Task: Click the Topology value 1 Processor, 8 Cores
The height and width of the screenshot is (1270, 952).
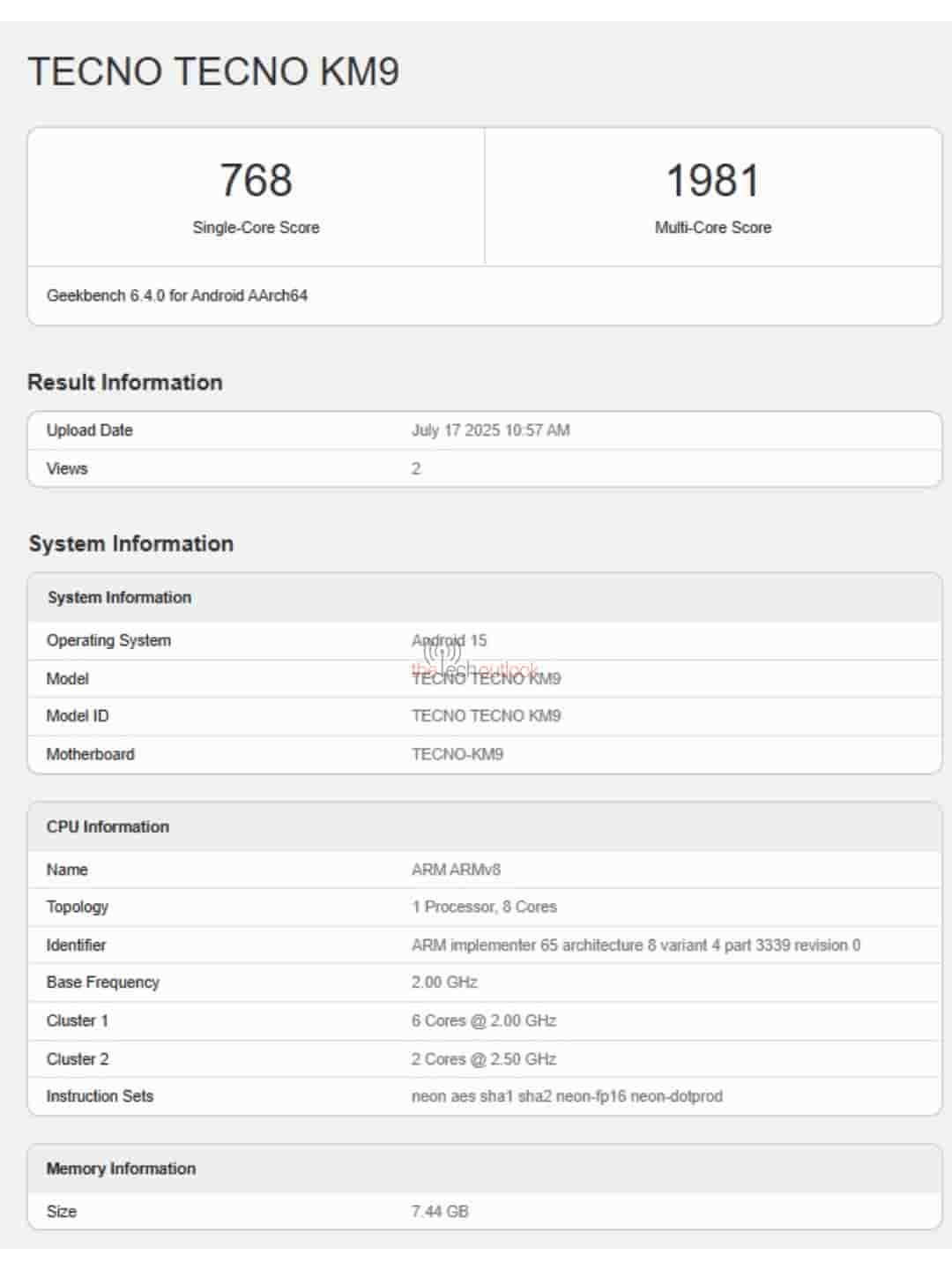Action: [484, 907]
